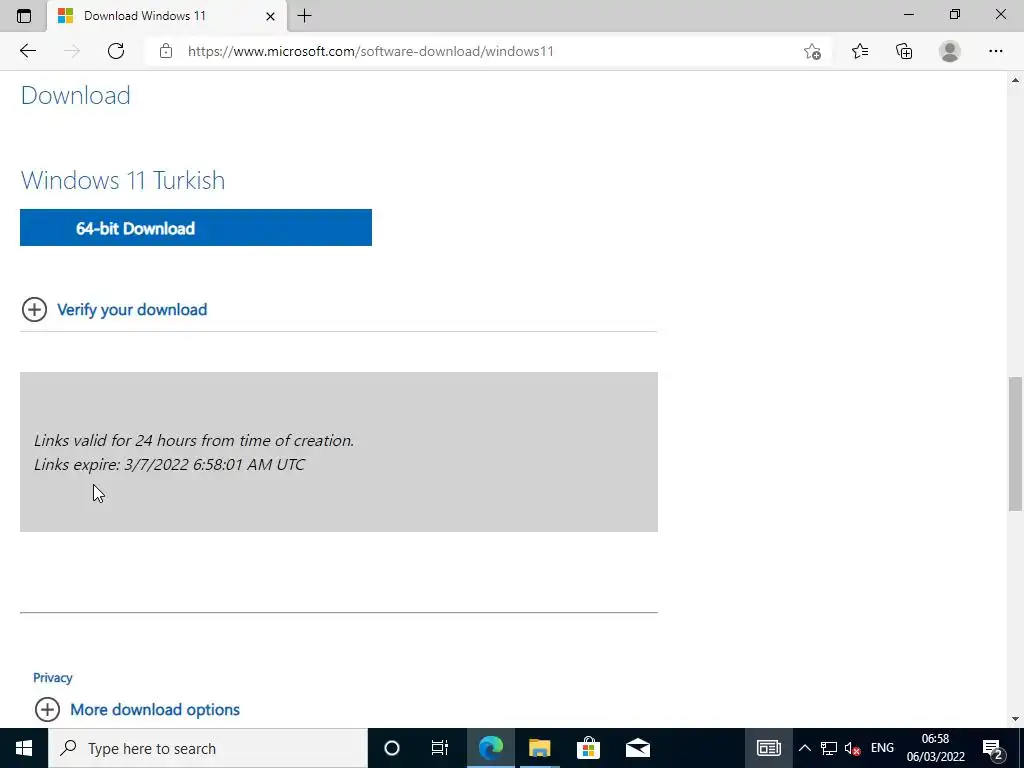
Task: Open the muted volume tray icon
Action: [852, 748]
